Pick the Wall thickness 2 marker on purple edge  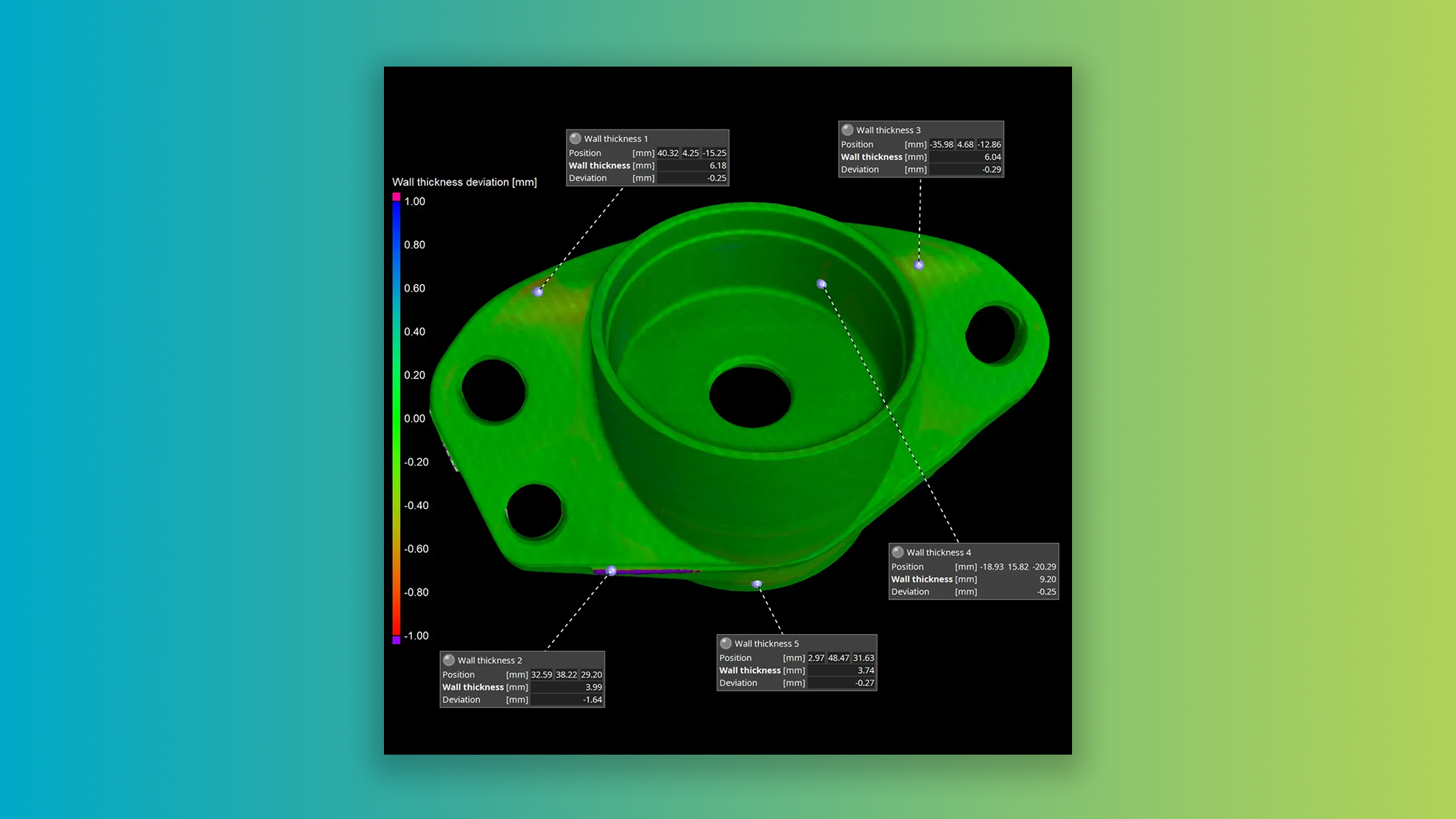(x=611, y=571)
